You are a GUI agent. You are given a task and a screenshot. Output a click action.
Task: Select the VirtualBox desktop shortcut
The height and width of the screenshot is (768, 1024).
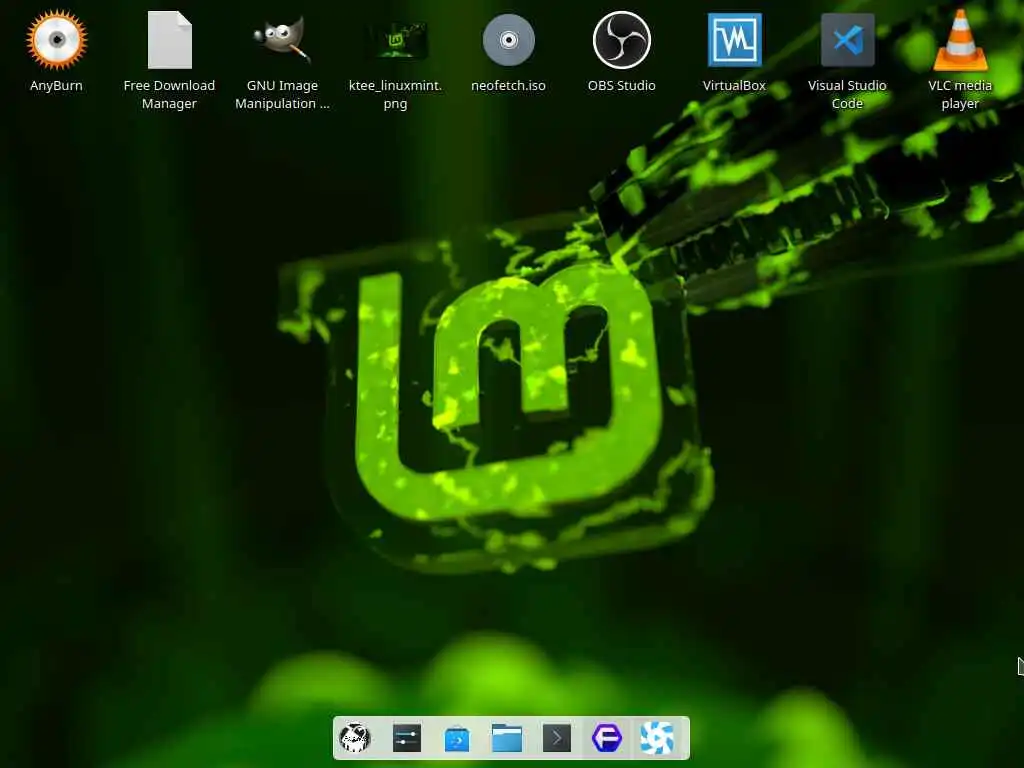pyautogui.click(x=735, y=40)
